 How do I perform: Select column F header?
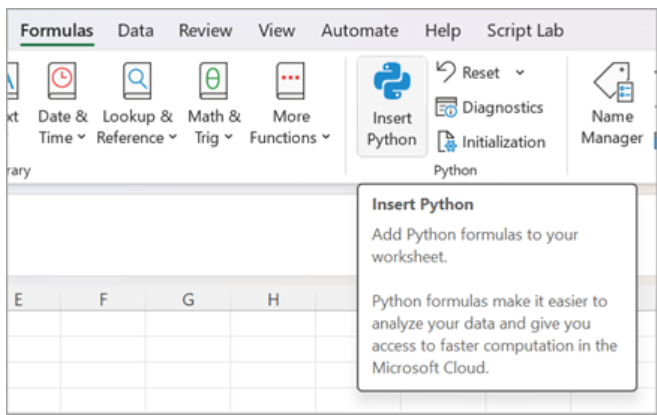click(103, 300)
